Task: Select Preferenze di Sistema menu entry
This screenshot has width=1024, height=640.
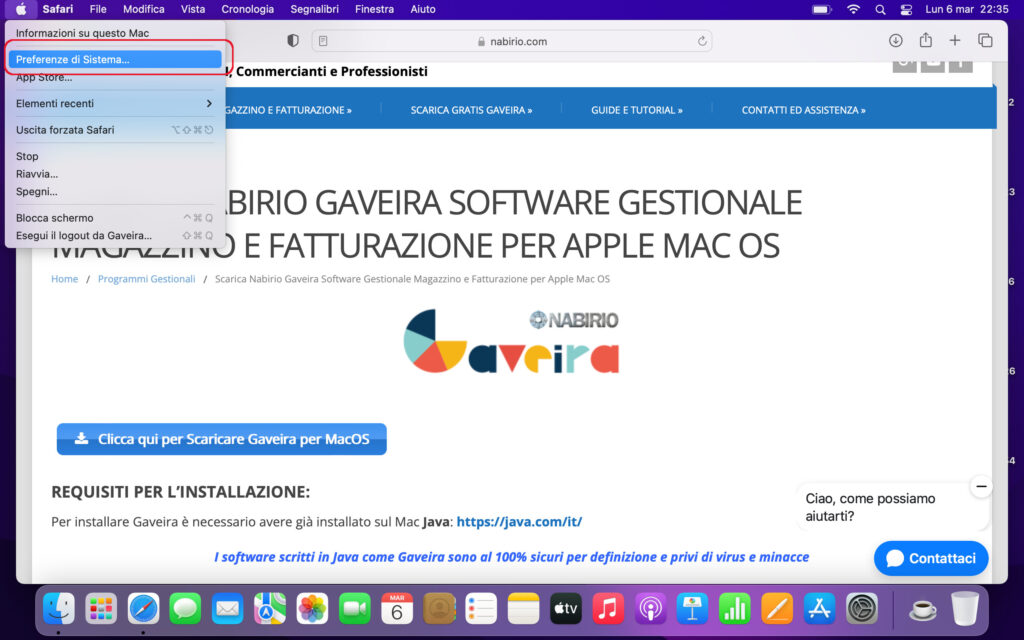Action: coord(115,59)
